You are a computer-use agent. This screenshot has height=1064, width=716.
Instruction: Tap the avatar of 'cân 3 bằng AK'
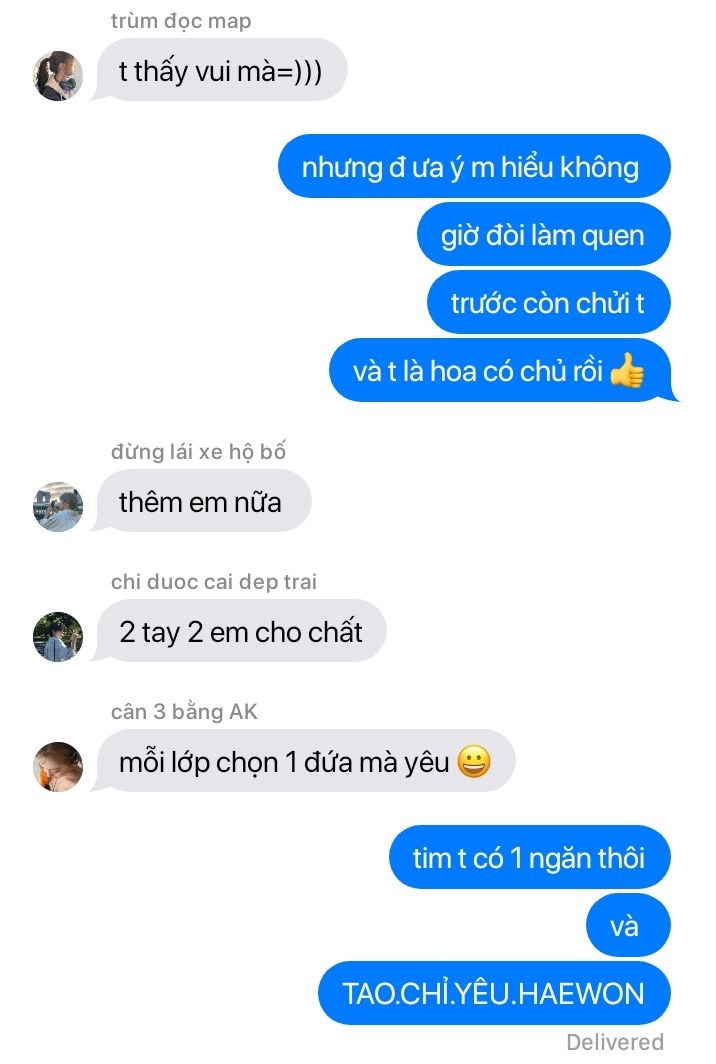click(58, 767)
